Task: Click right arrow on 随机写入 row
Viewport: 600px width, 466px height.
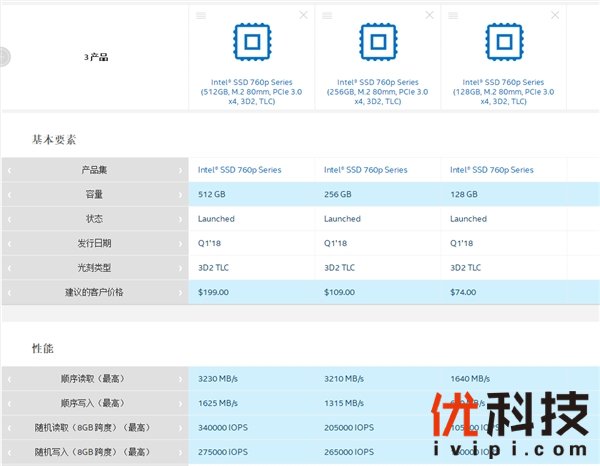Action: [181, 452]
